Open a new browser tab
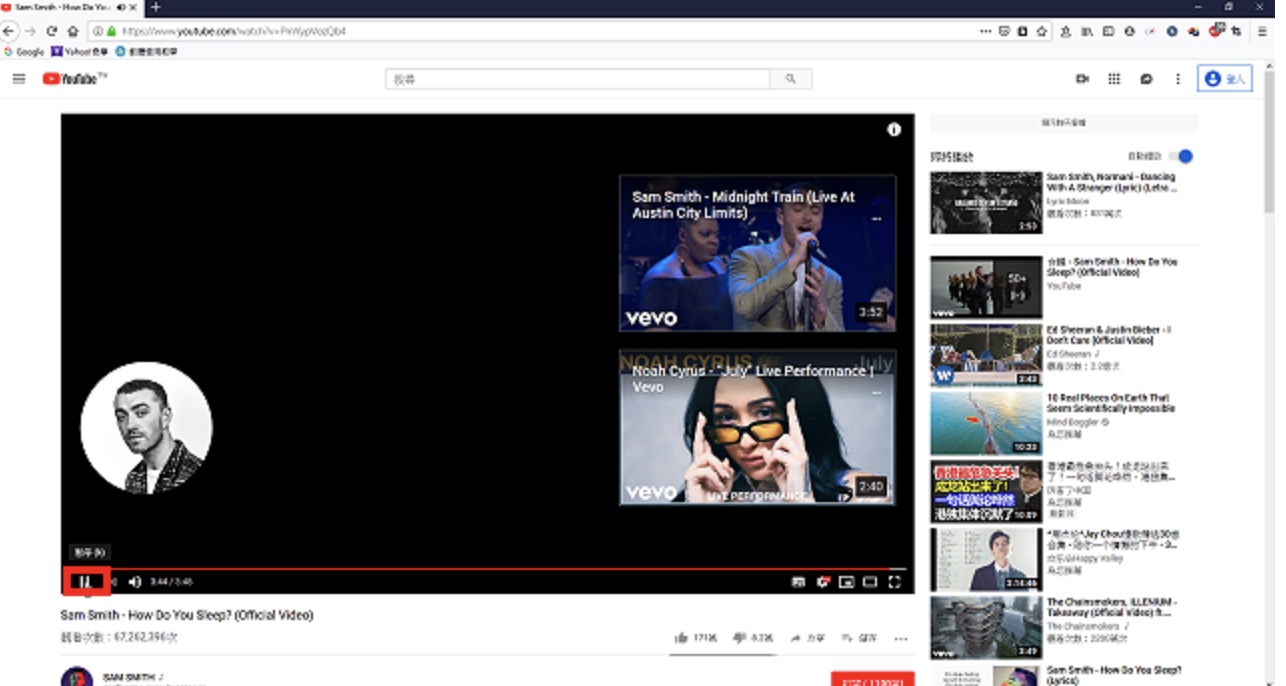This screenshot has height=686, width=1286. [155, 7]
